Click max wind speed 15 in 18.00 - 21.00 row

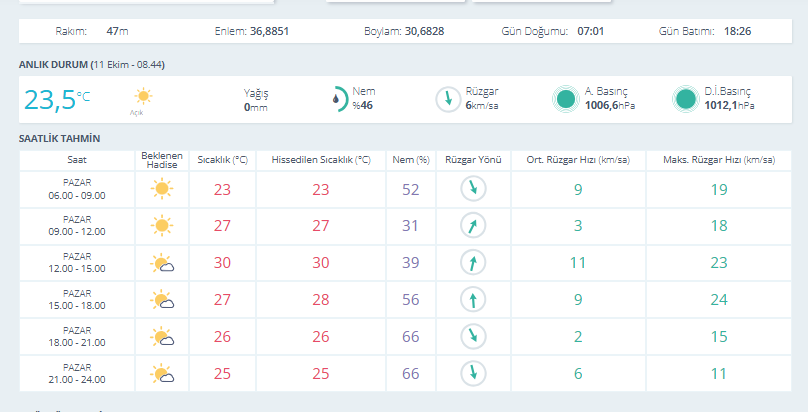point(719,337)
